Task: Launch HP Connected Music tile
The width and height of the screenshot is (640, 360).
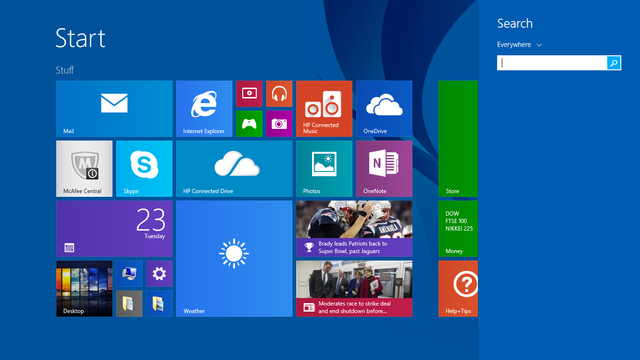Action: [324, 109]
